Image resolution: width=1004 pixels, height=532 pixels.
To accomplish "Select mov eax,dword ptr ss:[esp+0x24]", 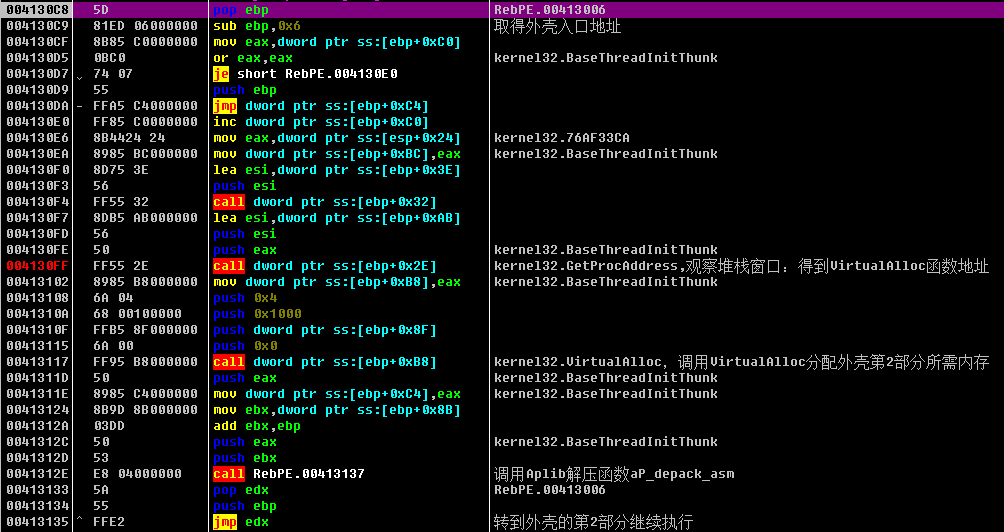I will click(x=336, y=138).
